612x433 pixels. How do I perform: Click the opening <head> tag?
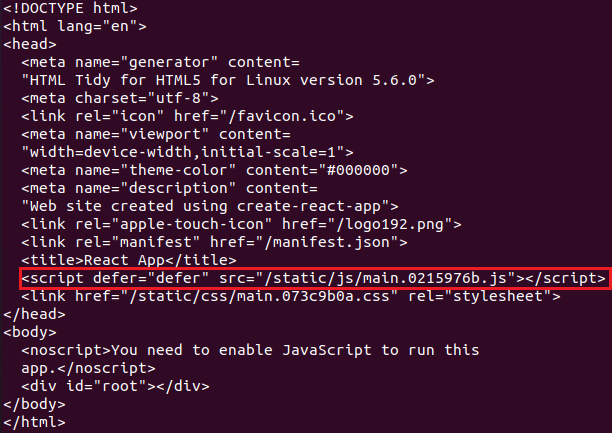tap(30, 44)
